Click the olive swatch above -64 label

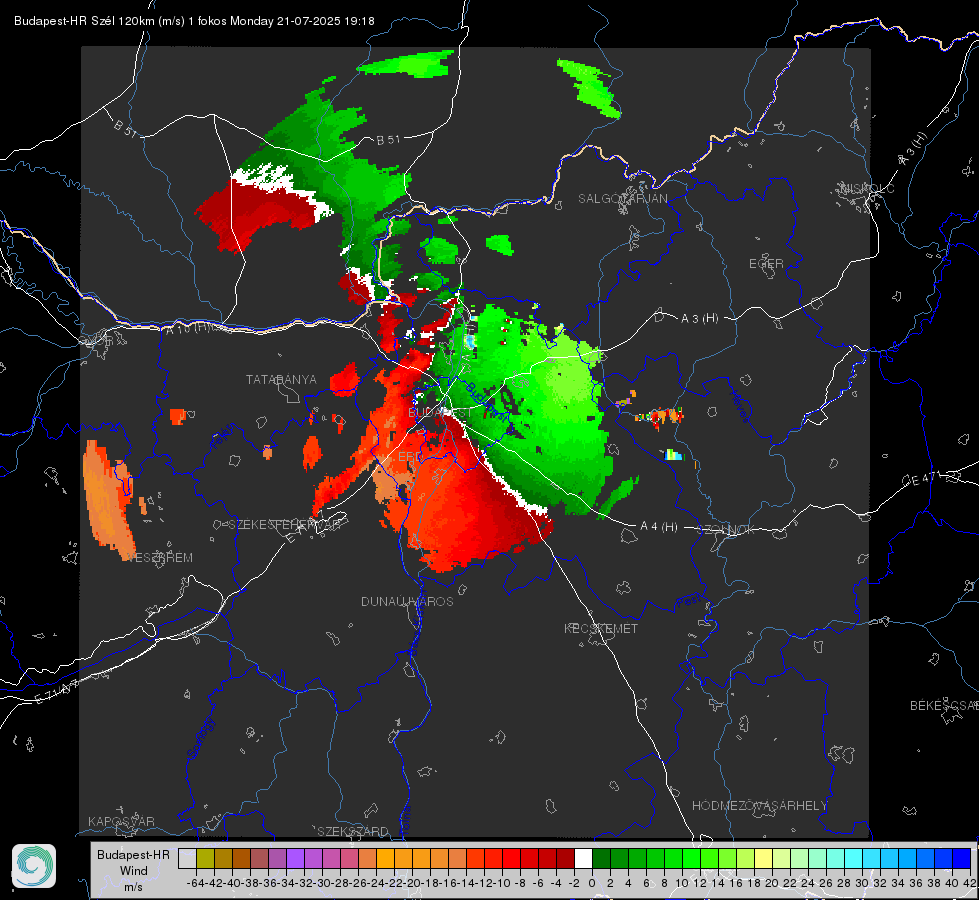coord(205,859)
